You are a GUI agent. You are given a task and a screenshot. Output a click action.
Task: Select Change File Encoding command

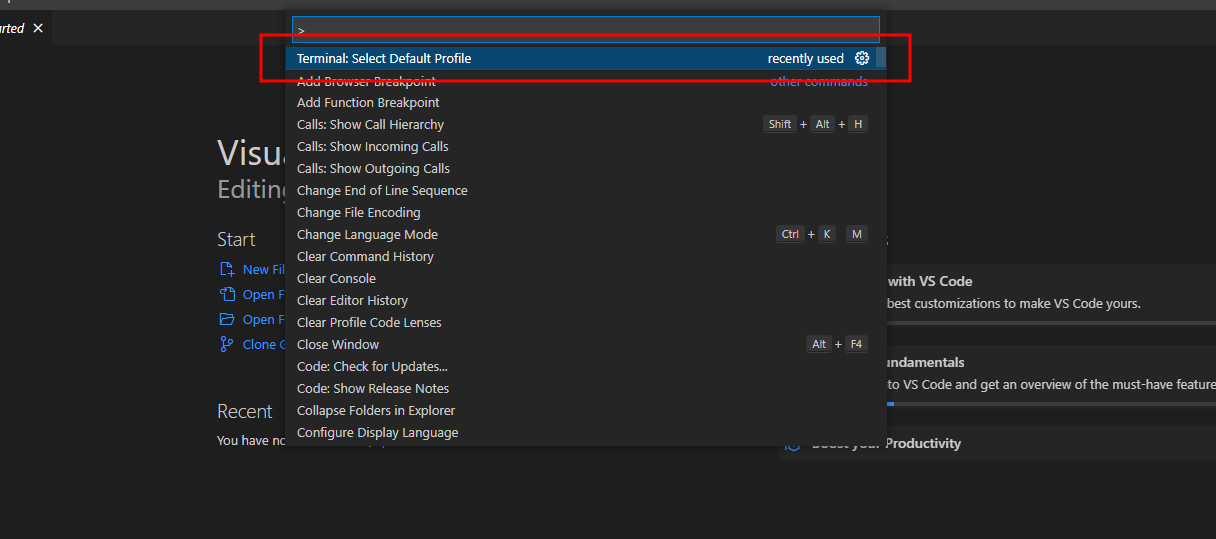(581, 212)
